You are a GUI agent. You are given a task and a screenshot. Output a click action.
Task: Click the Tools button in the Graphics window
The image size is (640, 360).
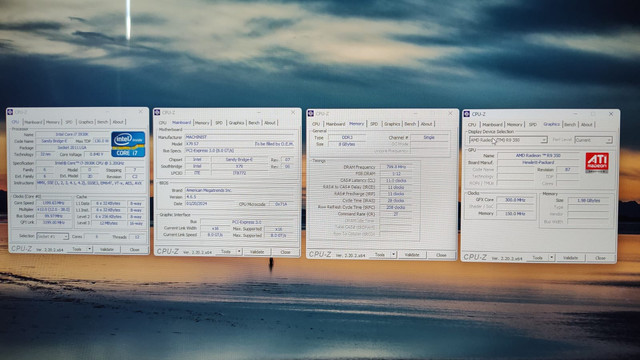pyautogui.click(x=538, y=258)
